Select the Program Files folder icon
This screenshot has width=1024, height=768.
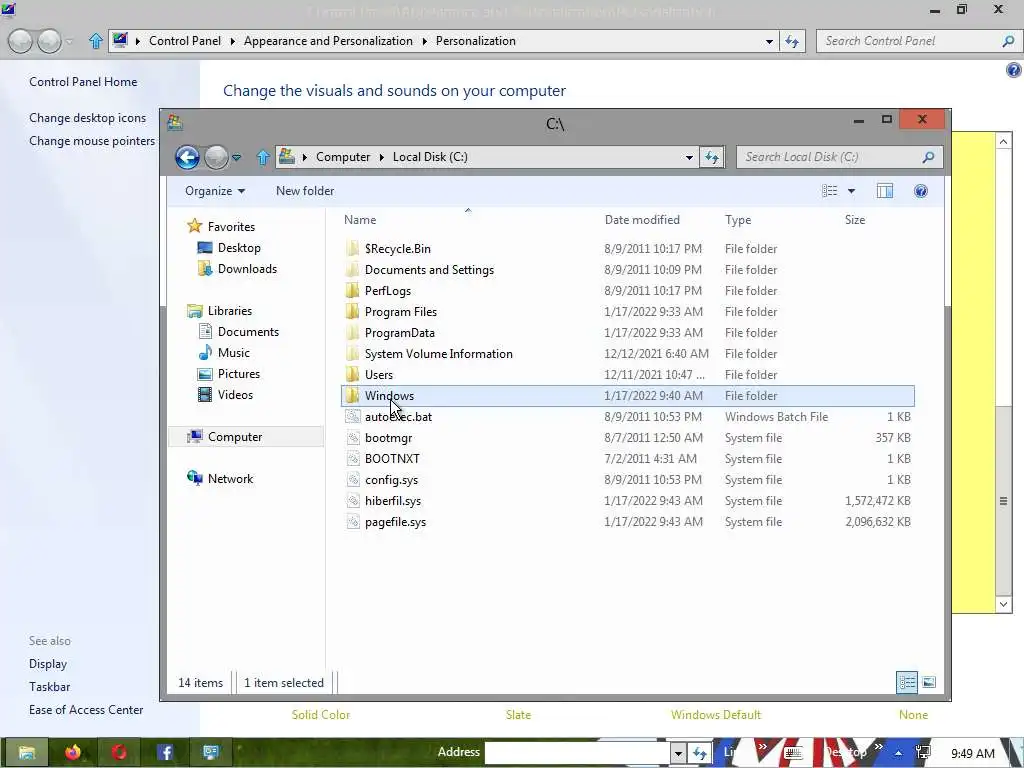(352, 312)
